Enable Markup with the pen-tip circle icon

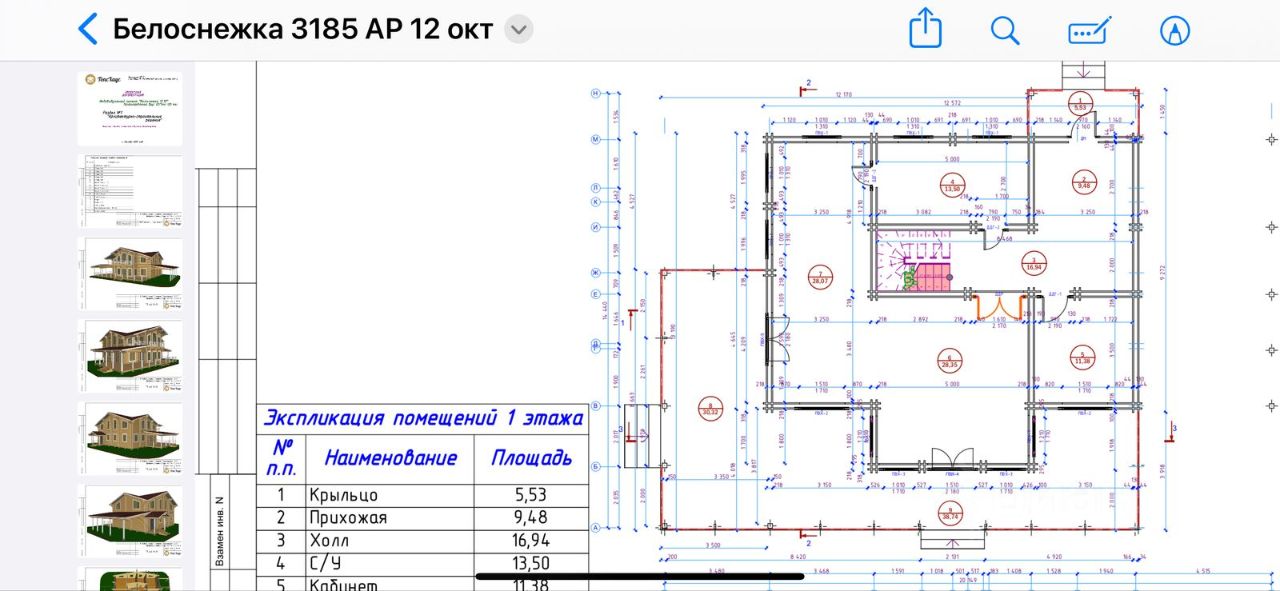(1175, 30)
